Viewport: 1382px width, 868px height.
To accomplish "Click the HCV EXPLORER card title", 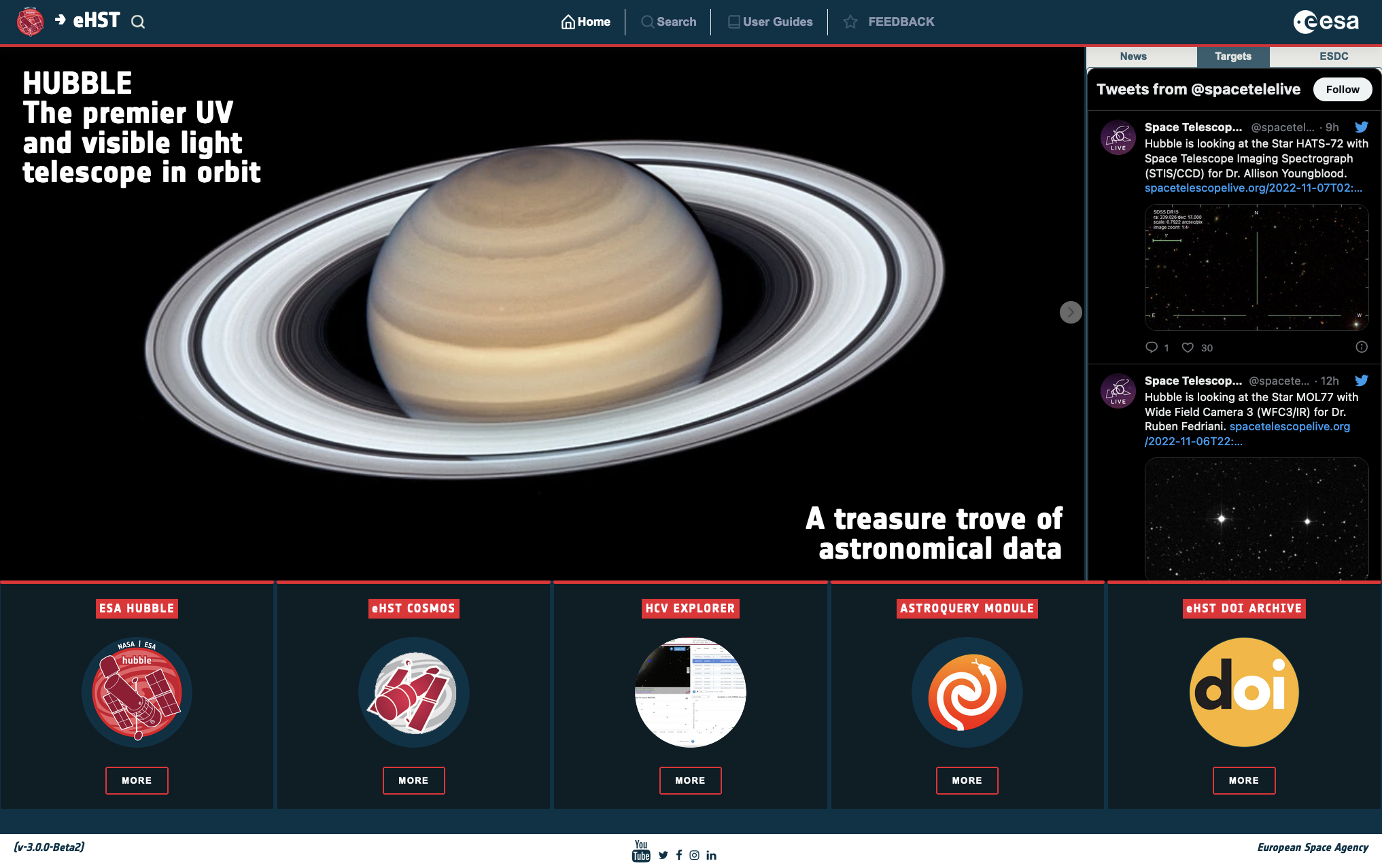I will 690,608.
